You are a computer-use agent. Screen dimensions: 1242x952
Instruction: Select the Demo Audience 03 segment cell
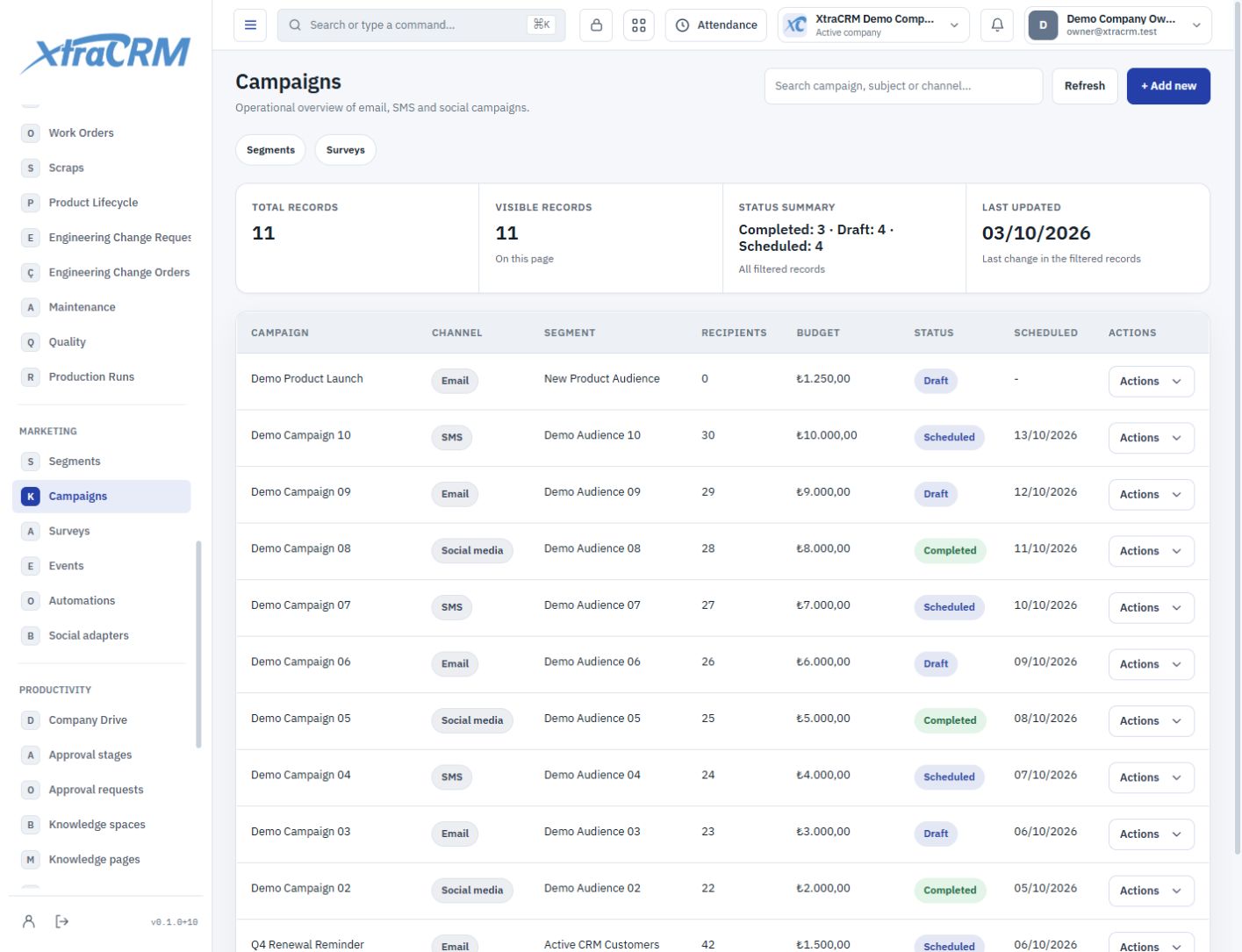coord(592,832)
